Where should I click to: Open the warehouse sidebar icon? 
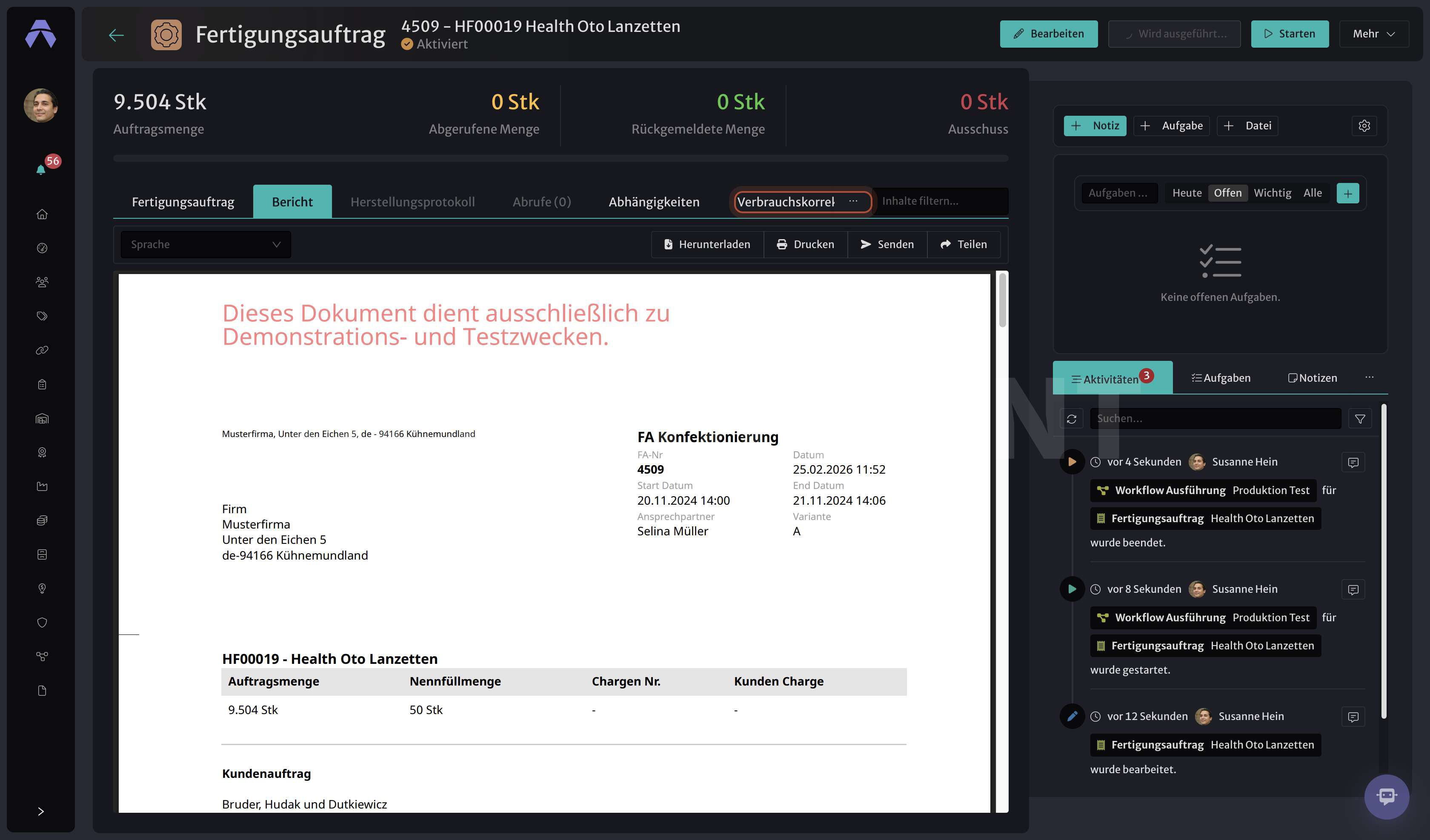(42, 418)
